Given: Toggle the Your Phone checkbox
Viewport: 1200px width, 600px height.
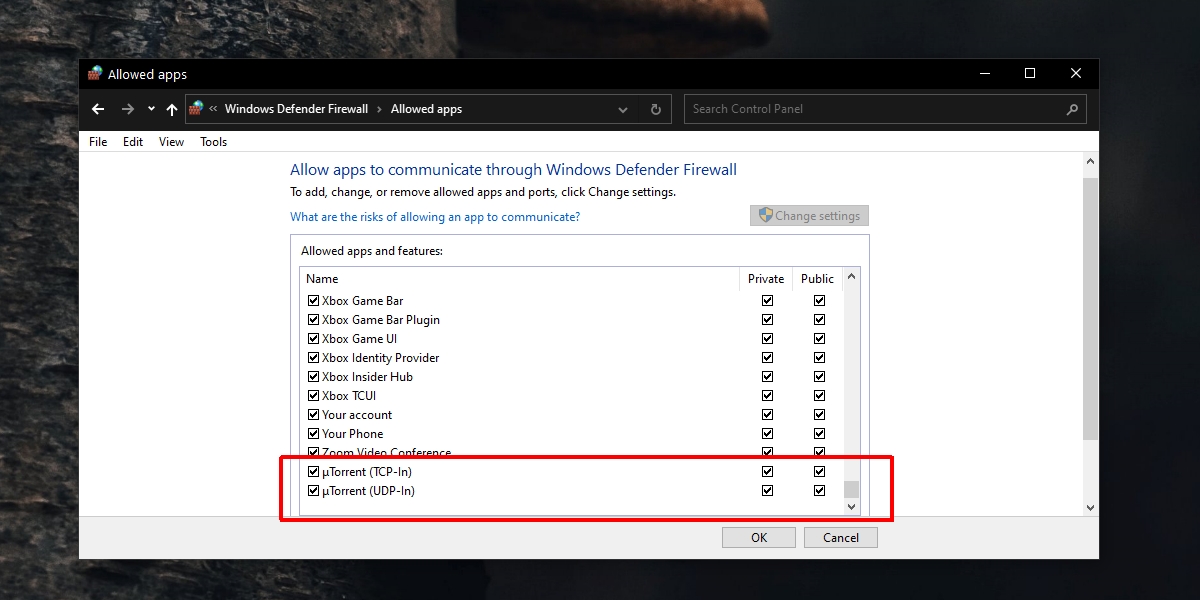Looking at the screenshot, I should point(313,434).
